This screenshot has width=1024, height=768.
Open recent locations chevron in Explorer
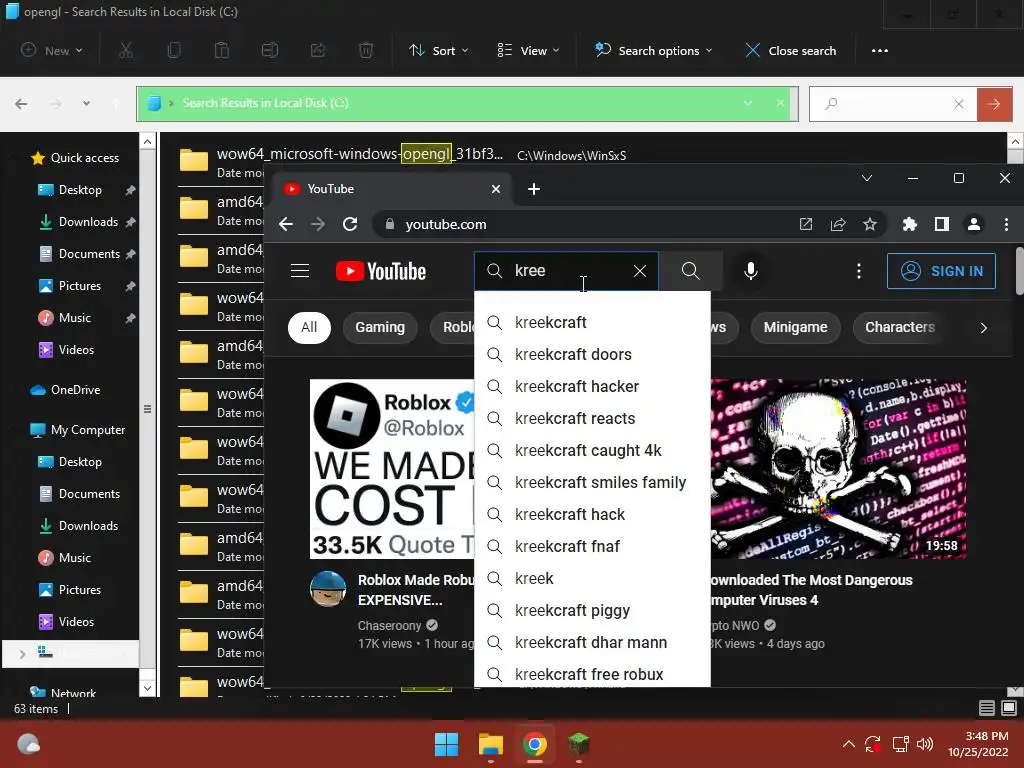tap(86, 104)
